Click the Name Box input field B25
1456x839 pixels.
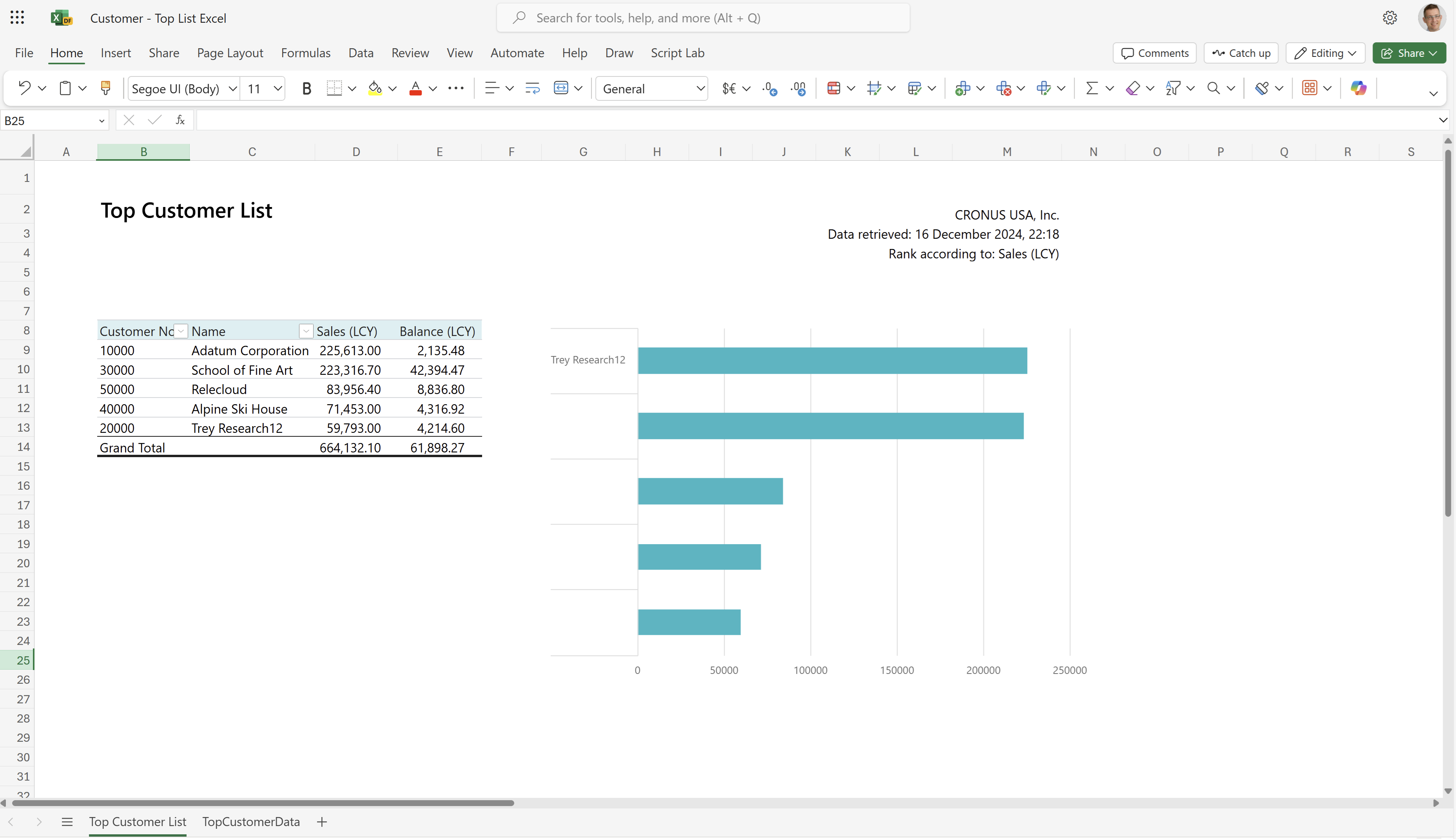point(54,120)
